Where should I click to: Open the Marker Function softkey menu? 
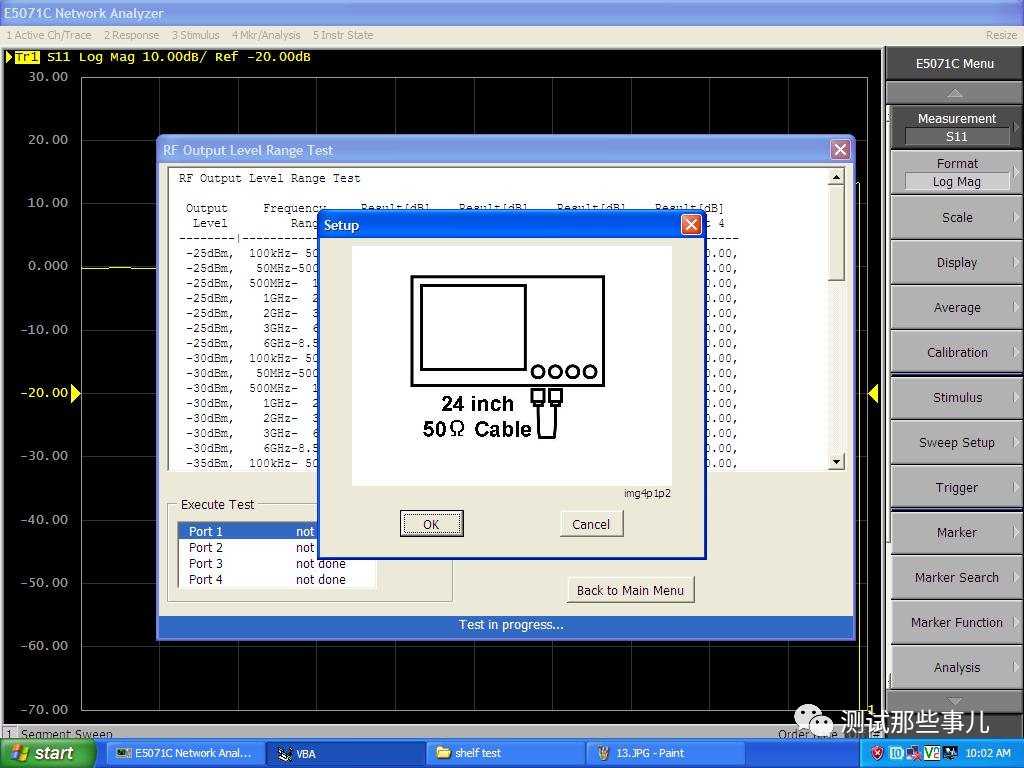pos(956,622)
